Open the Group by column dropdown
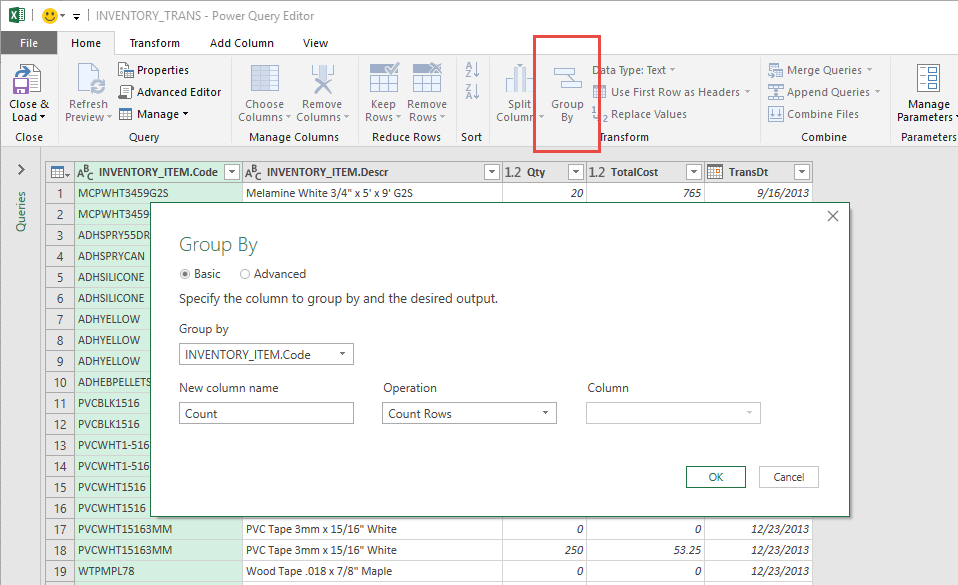This screenshot has height=585, width=958. [266, 354]
